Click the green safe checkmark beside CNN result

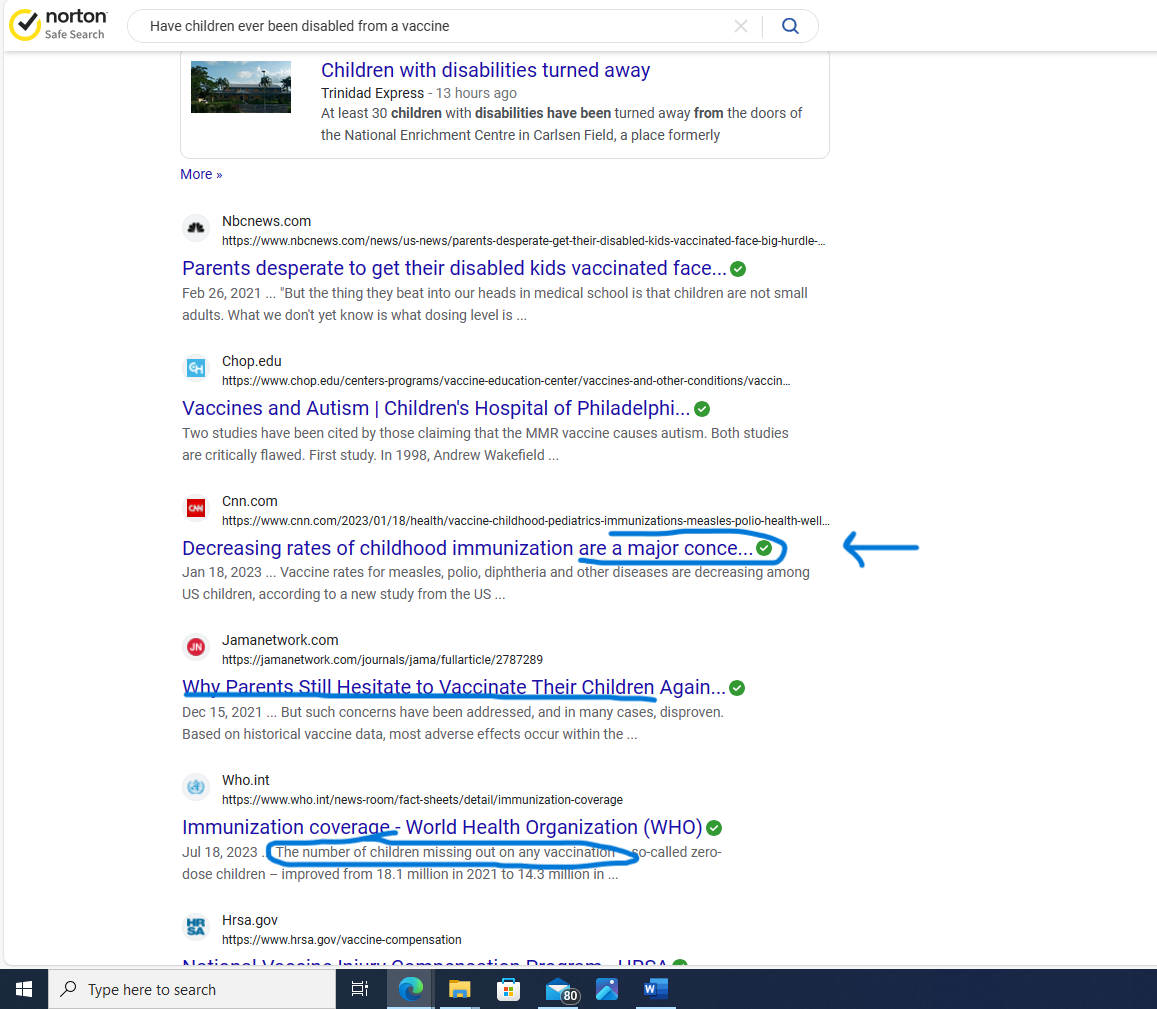764,548
